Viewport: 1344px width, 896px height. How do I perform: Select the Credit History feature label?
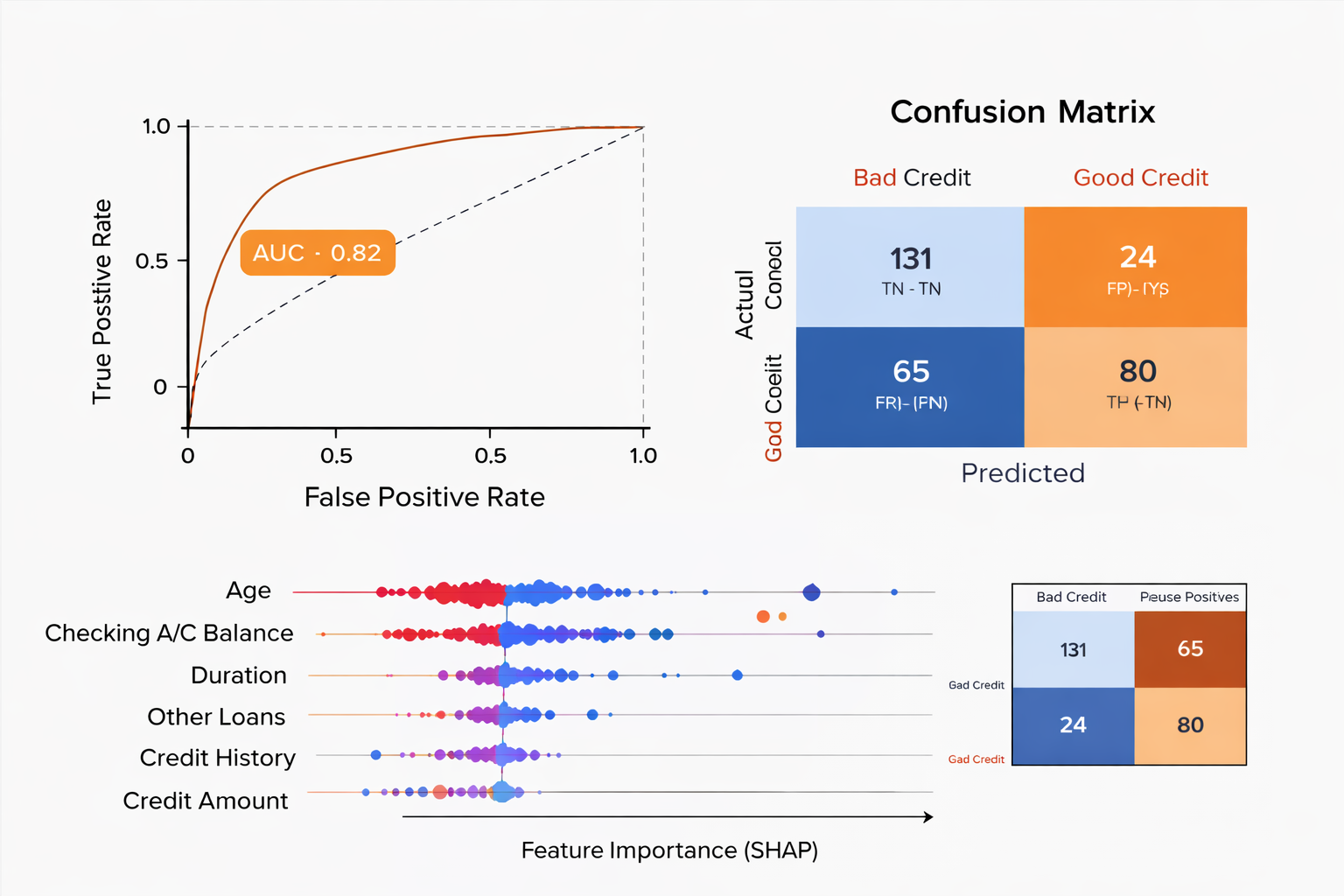click(218, 758)
